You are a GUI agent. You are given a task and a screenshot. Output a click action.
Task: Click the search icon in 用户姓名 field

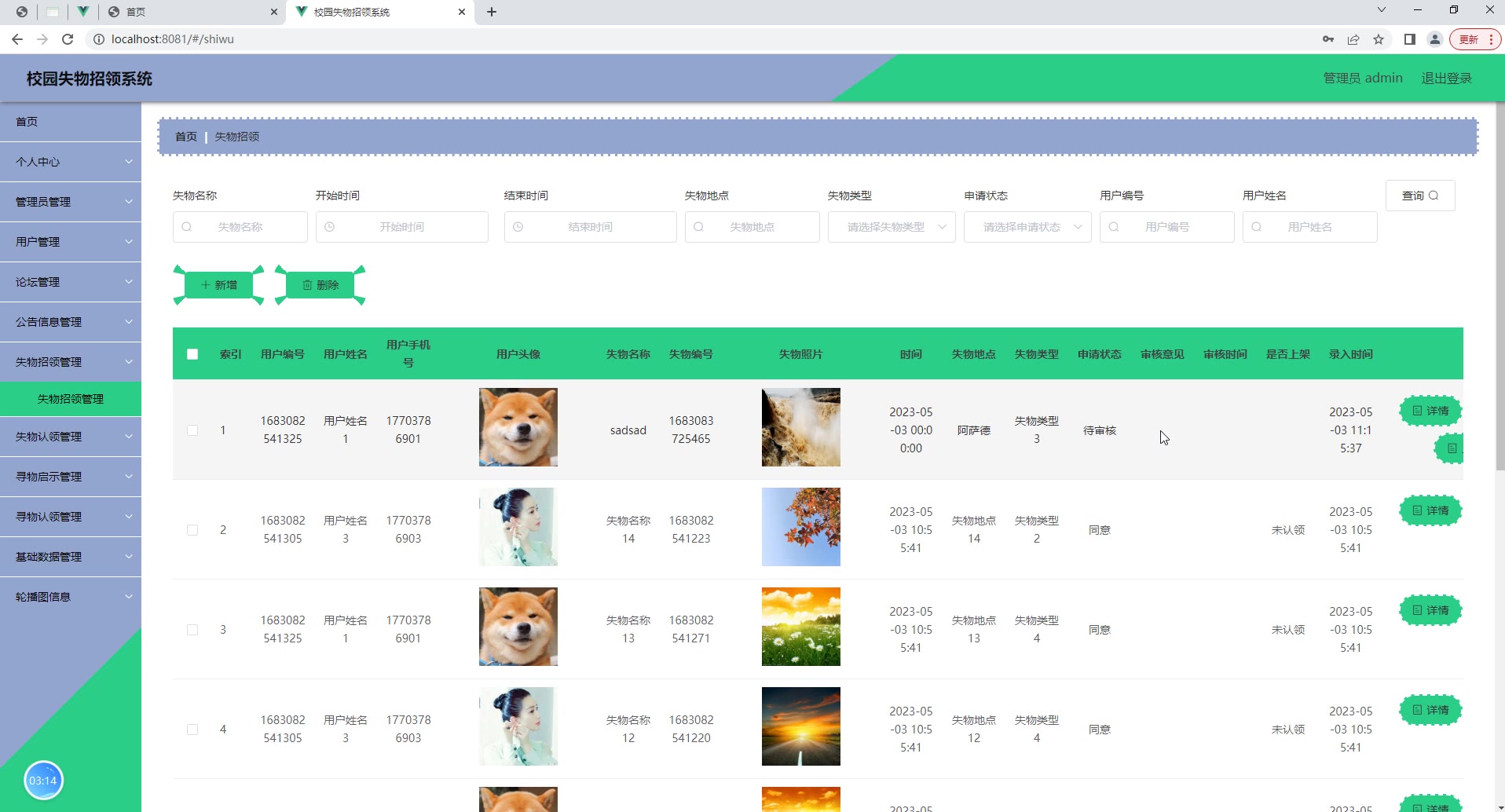[x=1257, y=227]
